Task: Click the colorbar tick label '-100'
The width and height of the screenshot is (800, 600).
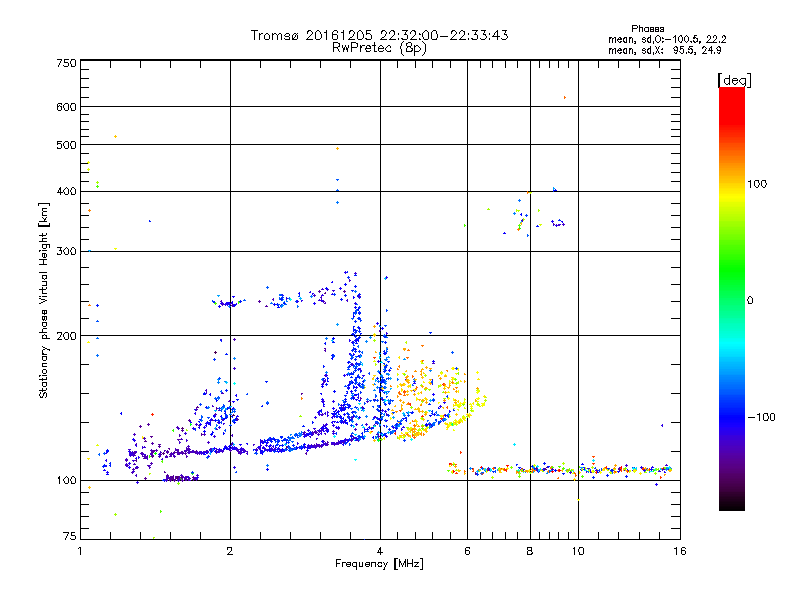Action: pos(761,417)
